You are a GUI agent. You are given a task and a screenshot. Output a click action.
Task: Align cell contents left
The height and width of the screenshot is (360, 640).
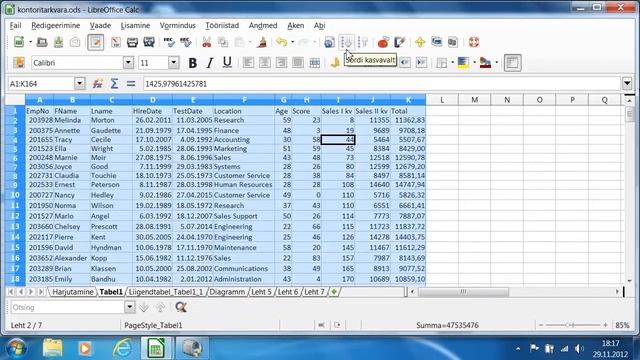click(248, 62)
